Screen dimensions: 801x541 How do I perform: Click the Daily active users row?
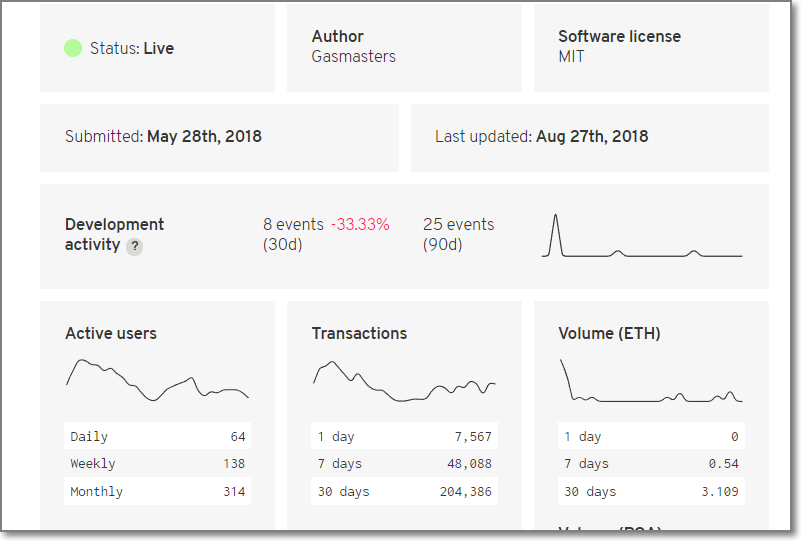tap(157, 437)
